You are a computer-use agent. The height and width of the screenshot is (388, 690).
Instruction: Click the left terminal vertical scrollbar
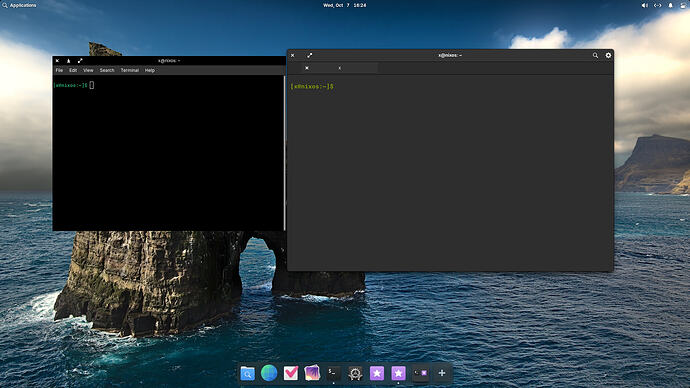(285, 153)
